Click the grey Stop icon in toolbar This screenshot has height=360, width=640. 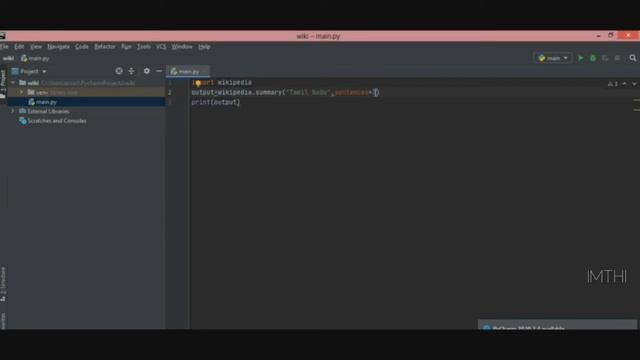point(617,58)
